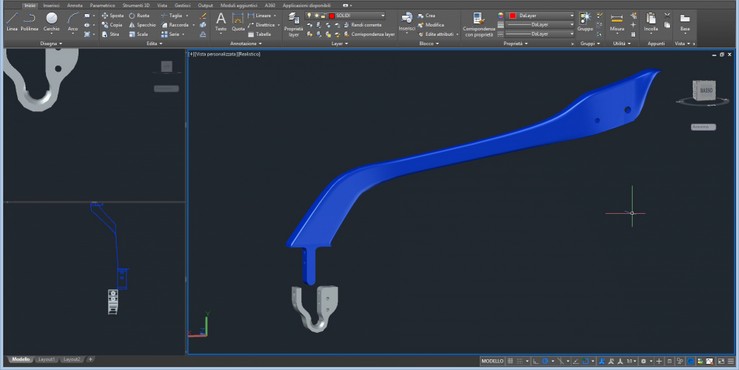Click the BASSO ViewCube face

[x=706, y=90]
